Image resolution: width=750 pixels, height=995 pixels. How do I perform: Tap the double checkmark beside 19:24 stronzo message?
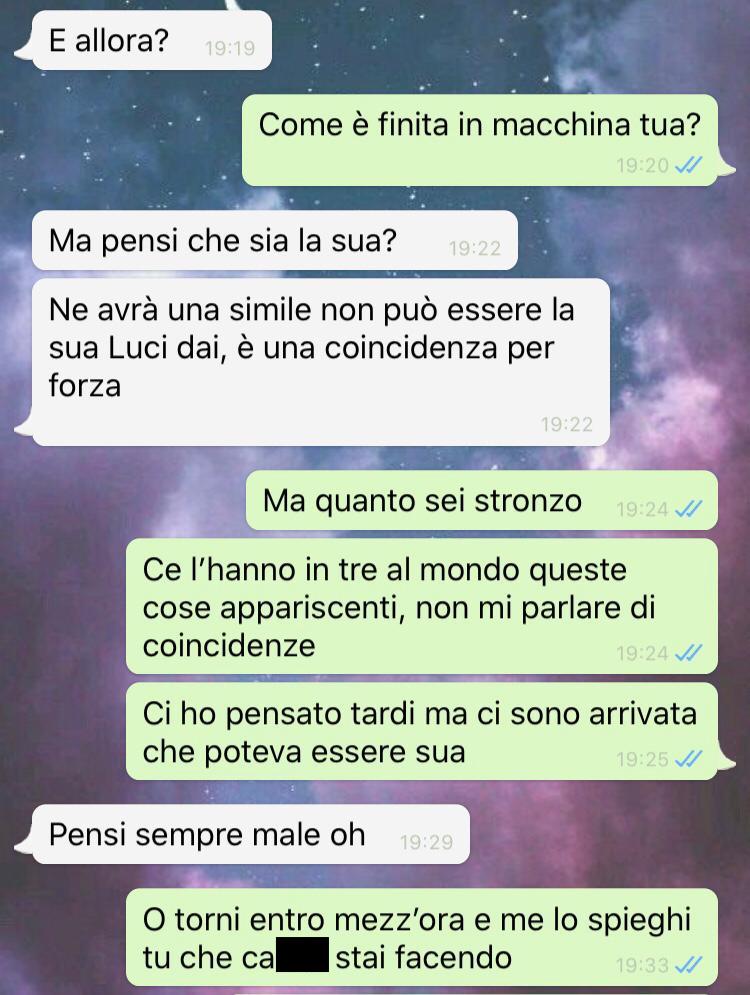[688, 509]
